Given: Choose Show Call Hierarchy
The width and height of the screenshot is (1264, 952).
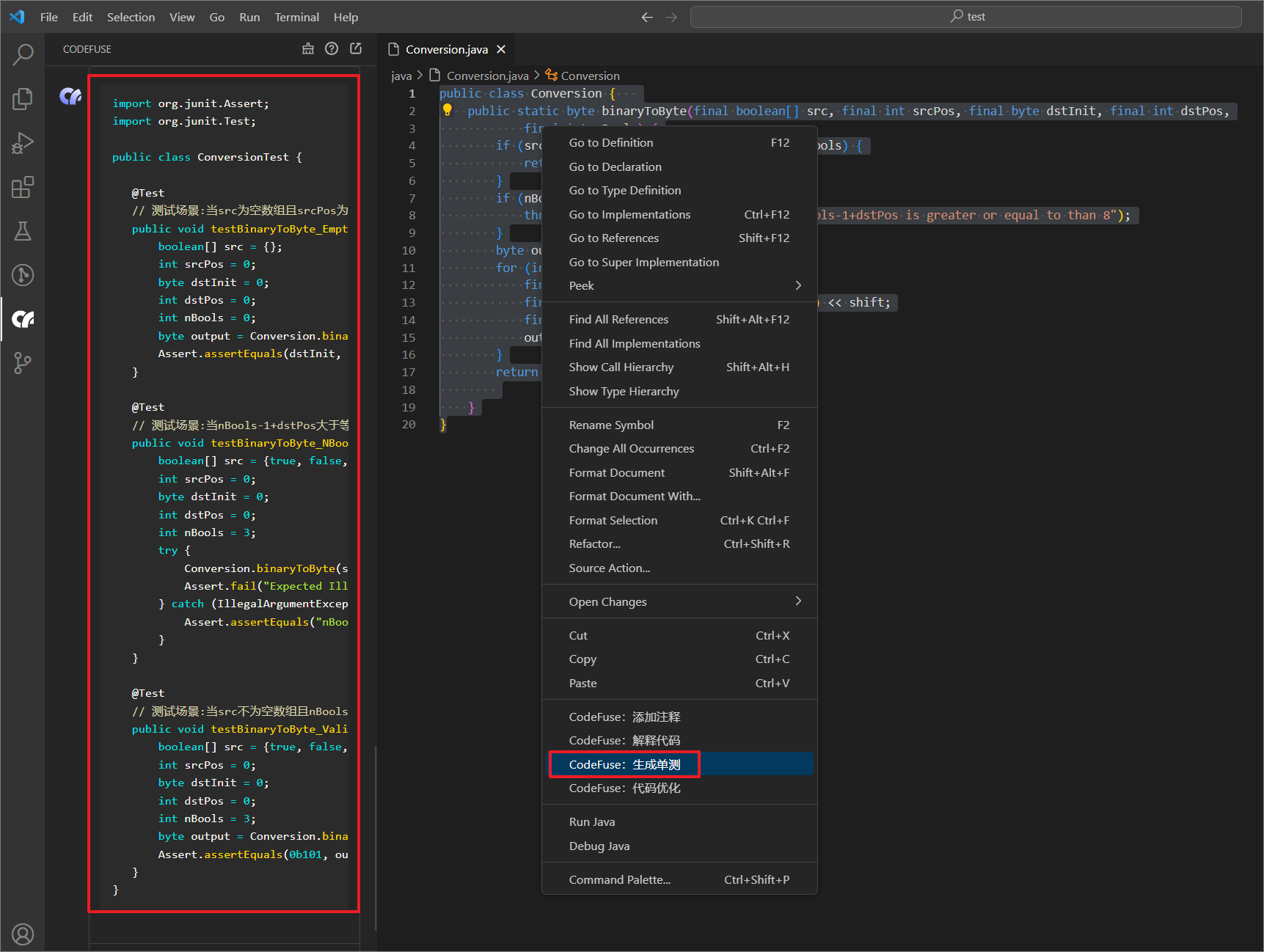Looking at the screenshot, I should click(x=679, y=367).
